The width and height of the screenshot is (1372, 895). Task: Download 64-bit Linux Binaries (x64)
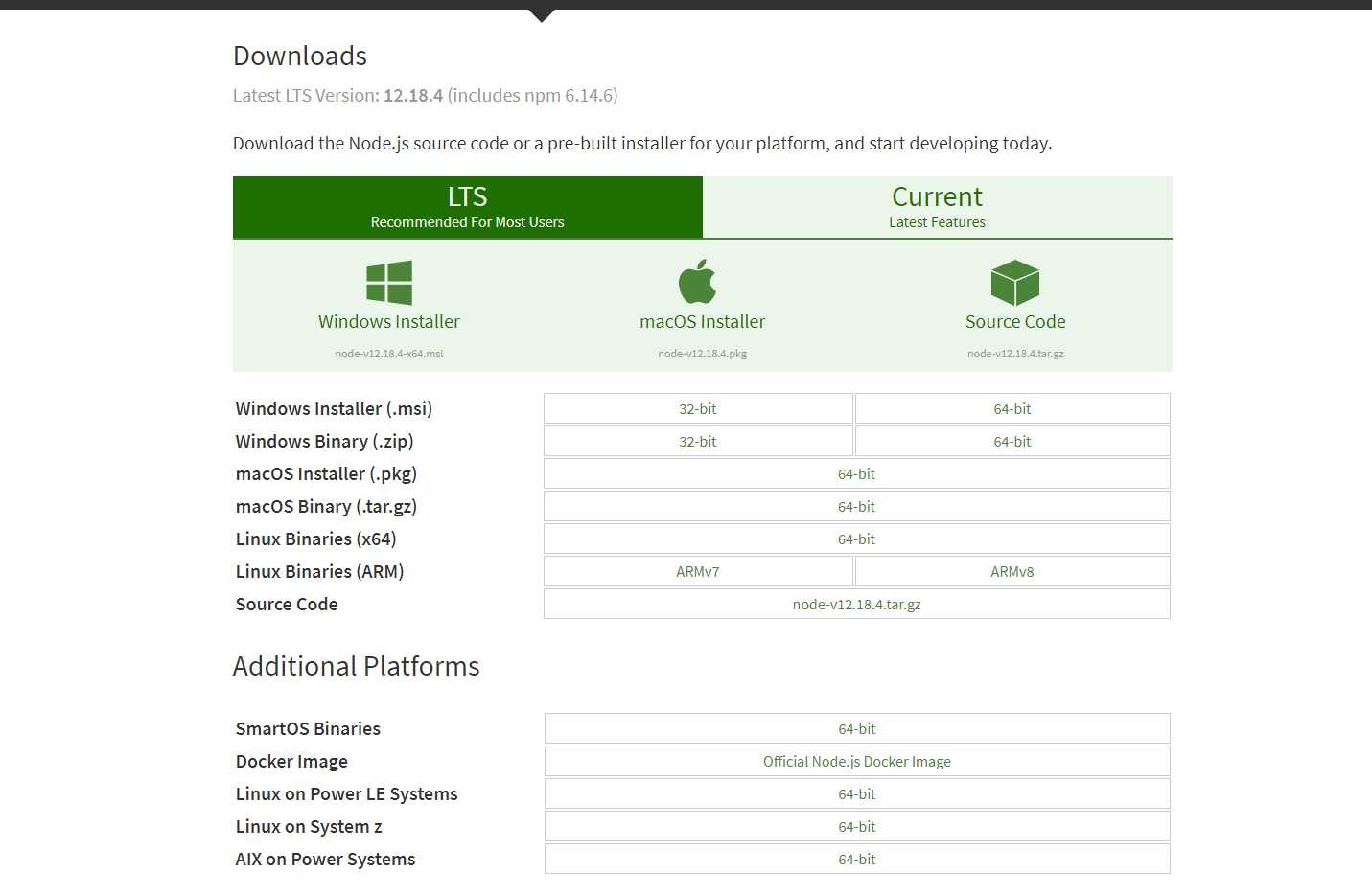click(857, 539)
